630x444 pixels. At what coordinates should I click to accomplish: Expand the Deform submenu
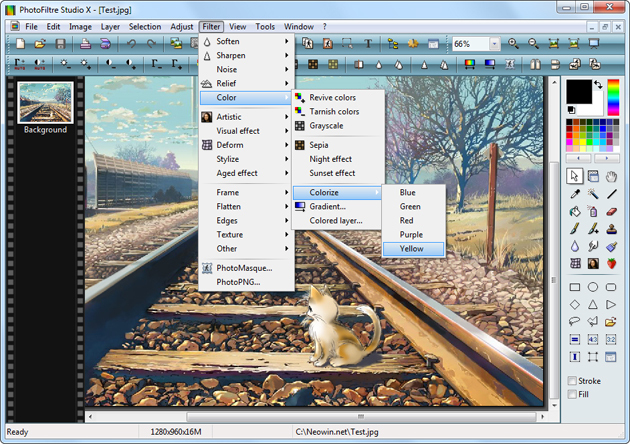[246, 145]
